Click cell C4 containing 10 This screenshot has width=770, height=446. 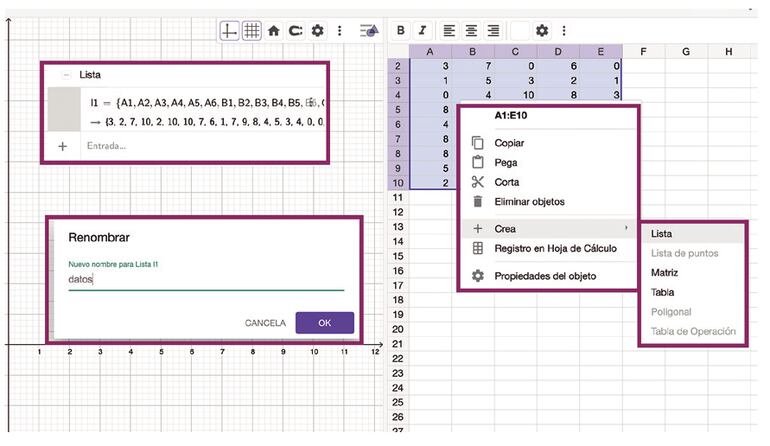pos(516,95)
